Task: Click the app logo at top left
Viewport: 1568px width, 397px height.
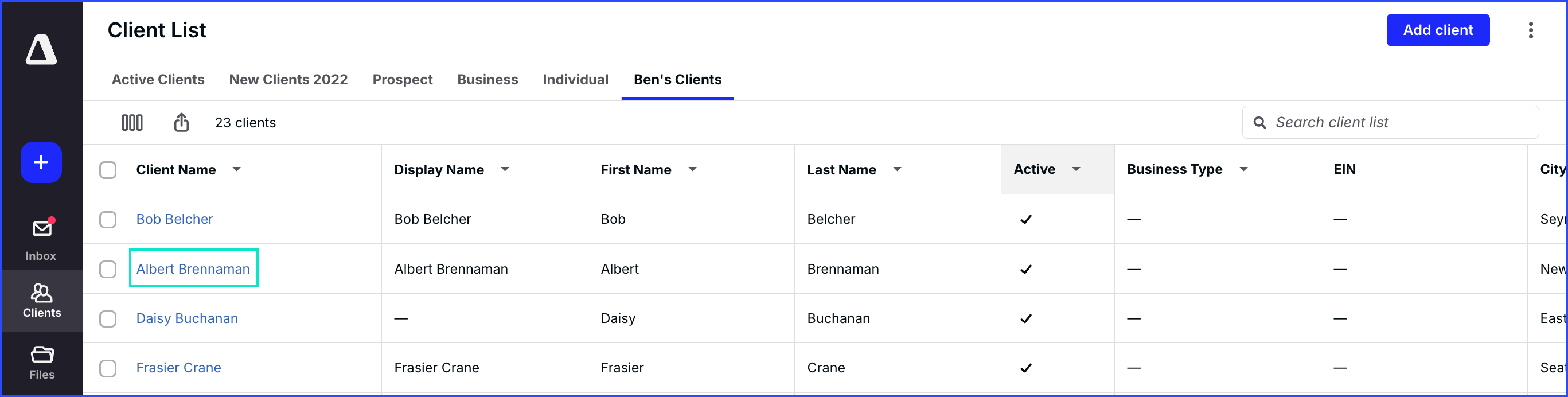Action: coord(41,49)
